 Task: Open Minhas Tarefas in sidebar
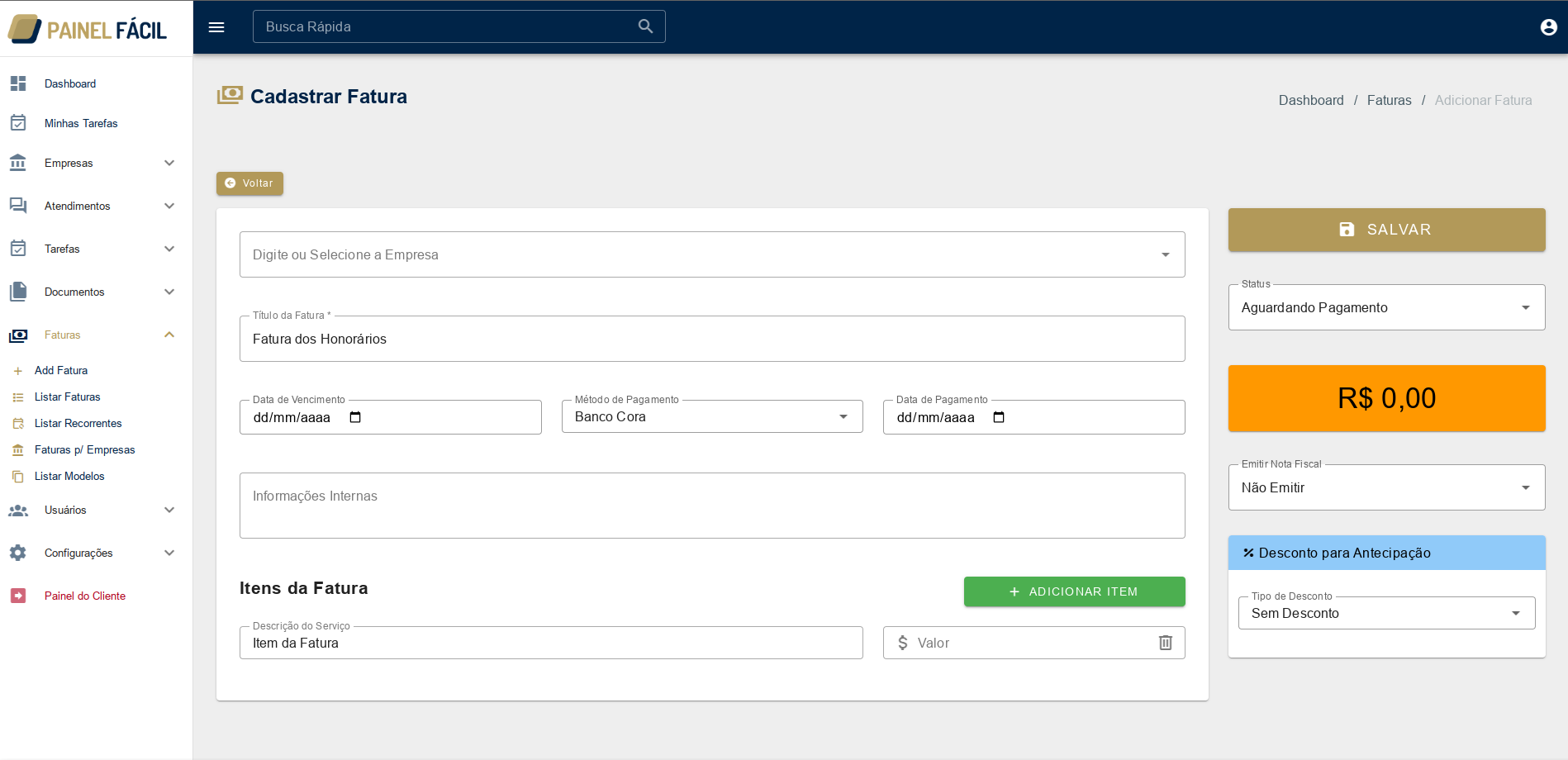[81, 123]
